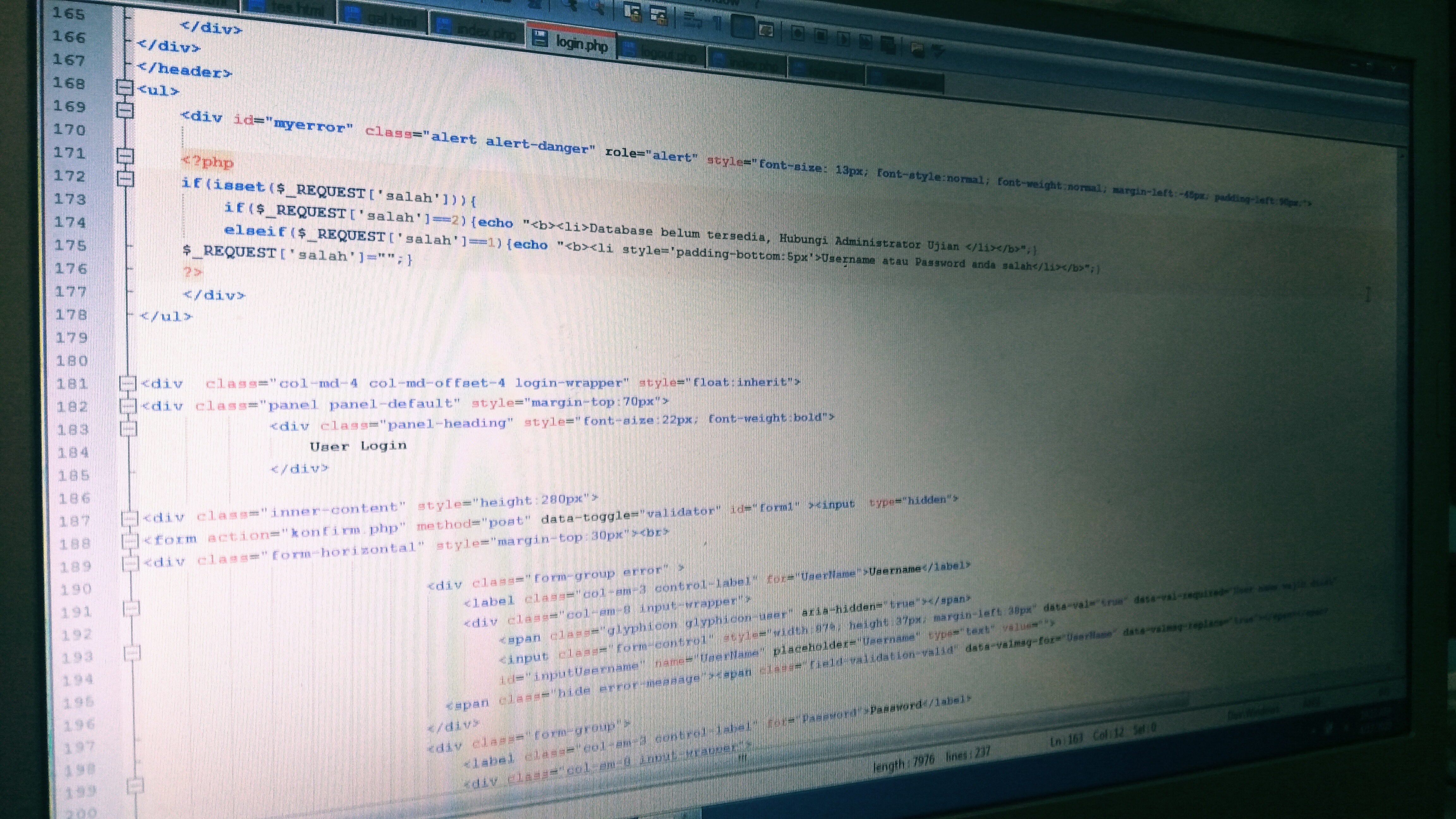Click 'Col : 12' status bar entry

(x=1108, y=734)
